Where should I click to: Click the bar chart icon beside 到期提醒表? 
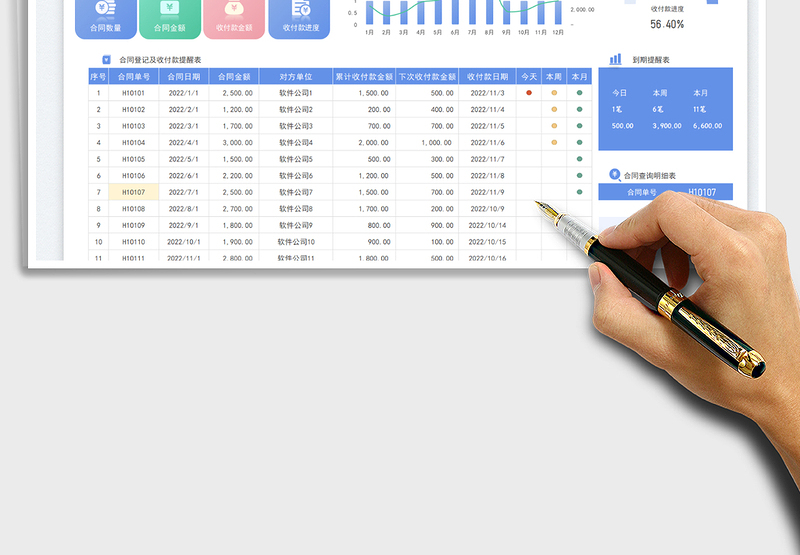point(615,60)
